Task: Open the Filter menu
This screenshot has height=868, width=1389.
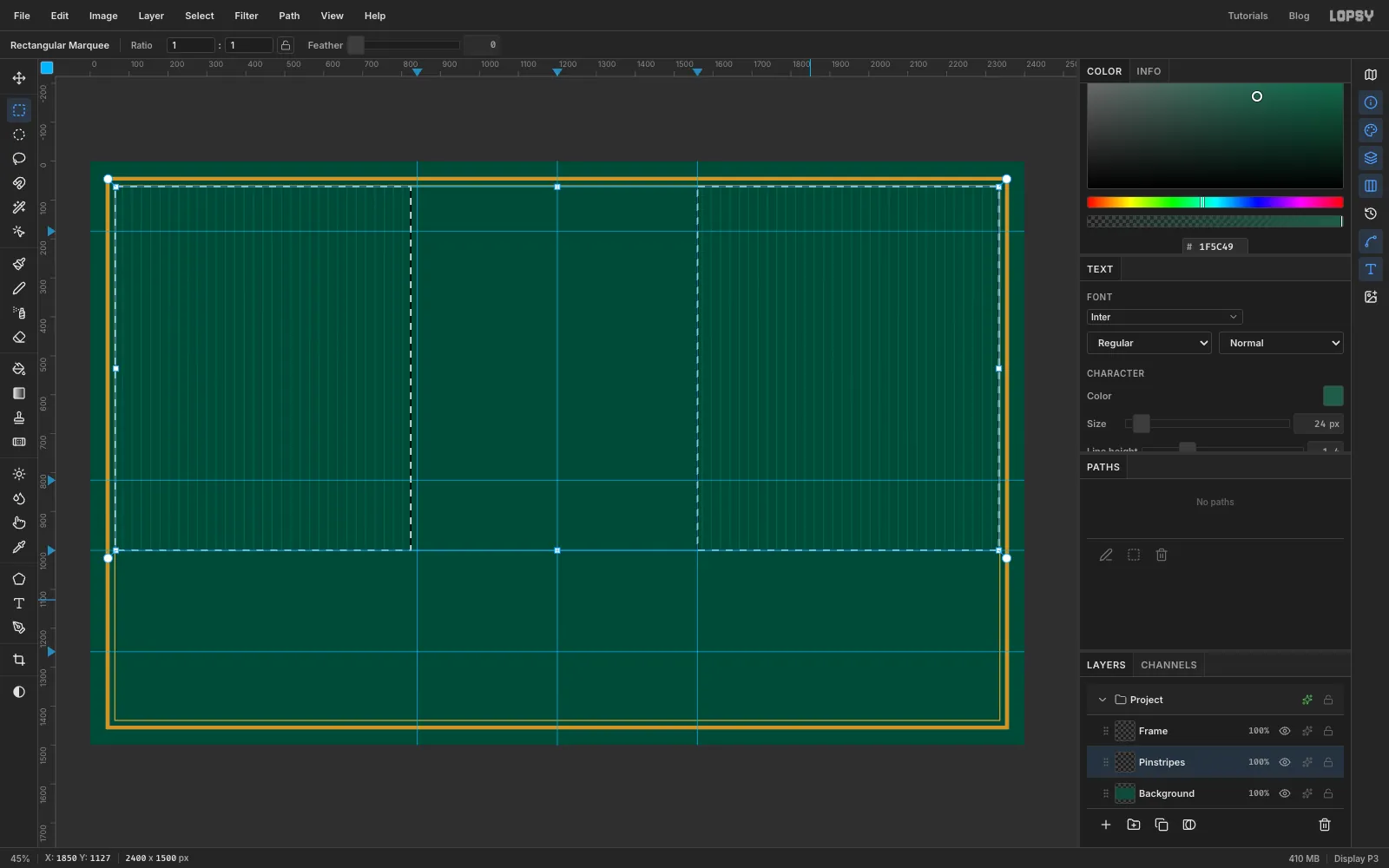Action: [247, 16]
